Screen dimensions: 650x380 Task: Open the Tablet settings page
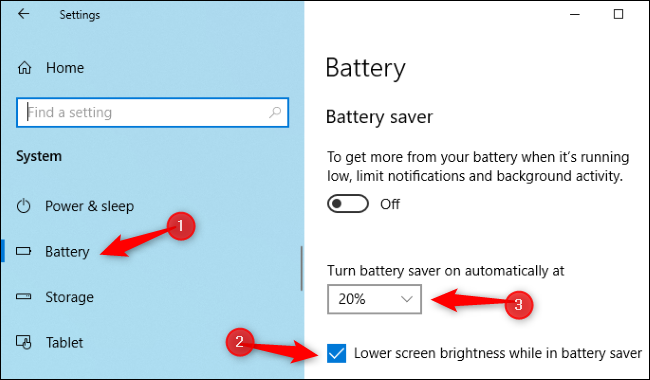(x=64, y=342)
